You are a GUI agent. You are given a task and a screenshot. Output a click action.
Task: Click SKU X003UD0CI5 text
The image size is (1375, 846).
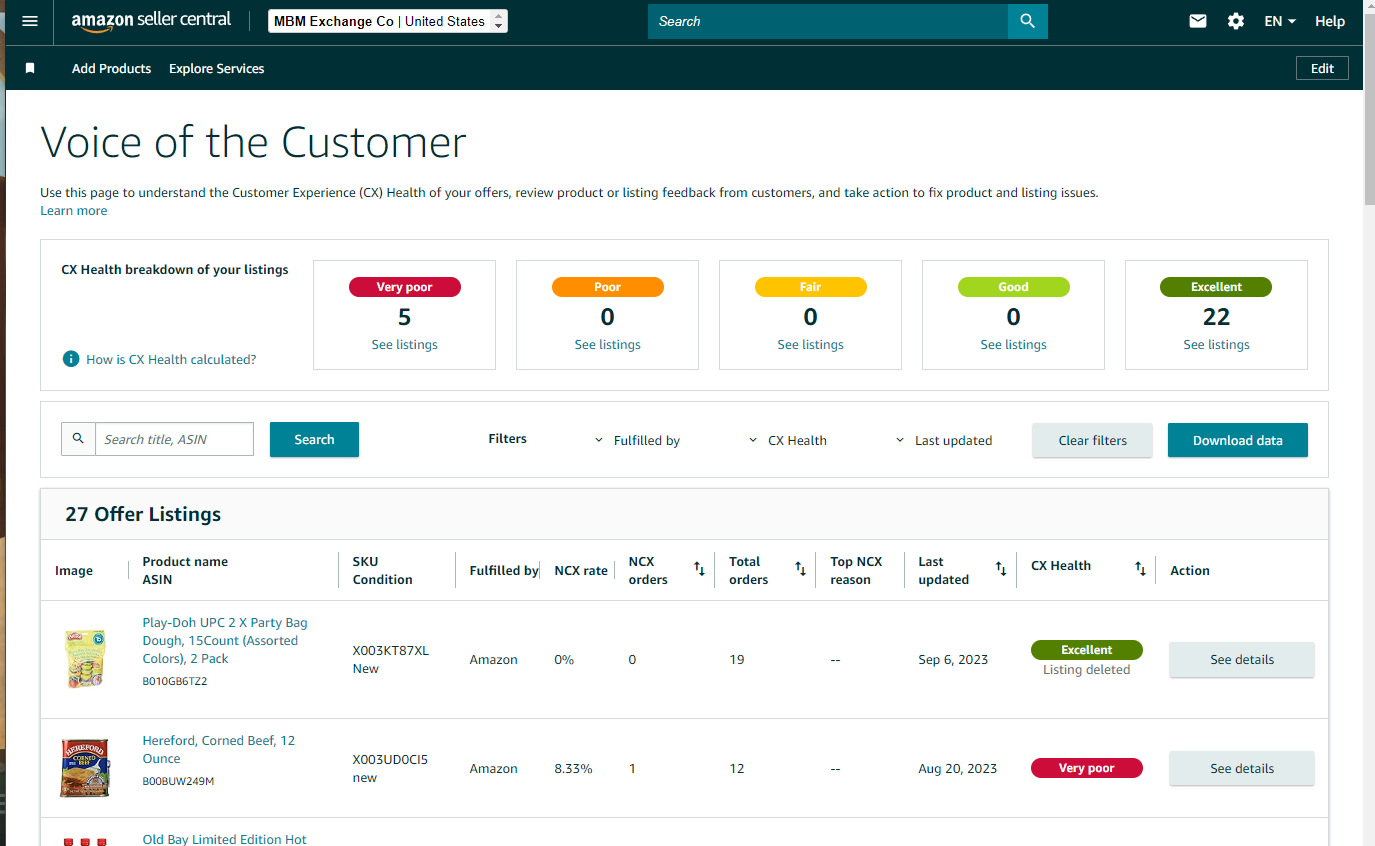click(390, 760)
